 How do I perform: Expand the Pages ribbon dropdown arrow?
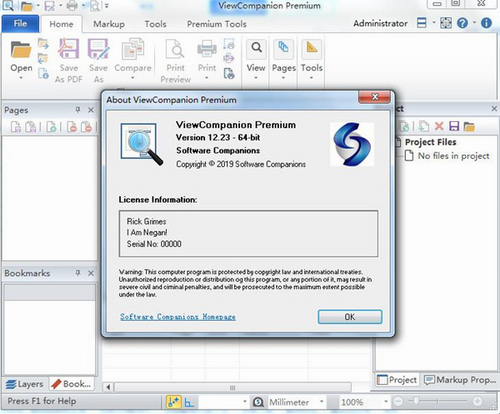click(284, 78)
